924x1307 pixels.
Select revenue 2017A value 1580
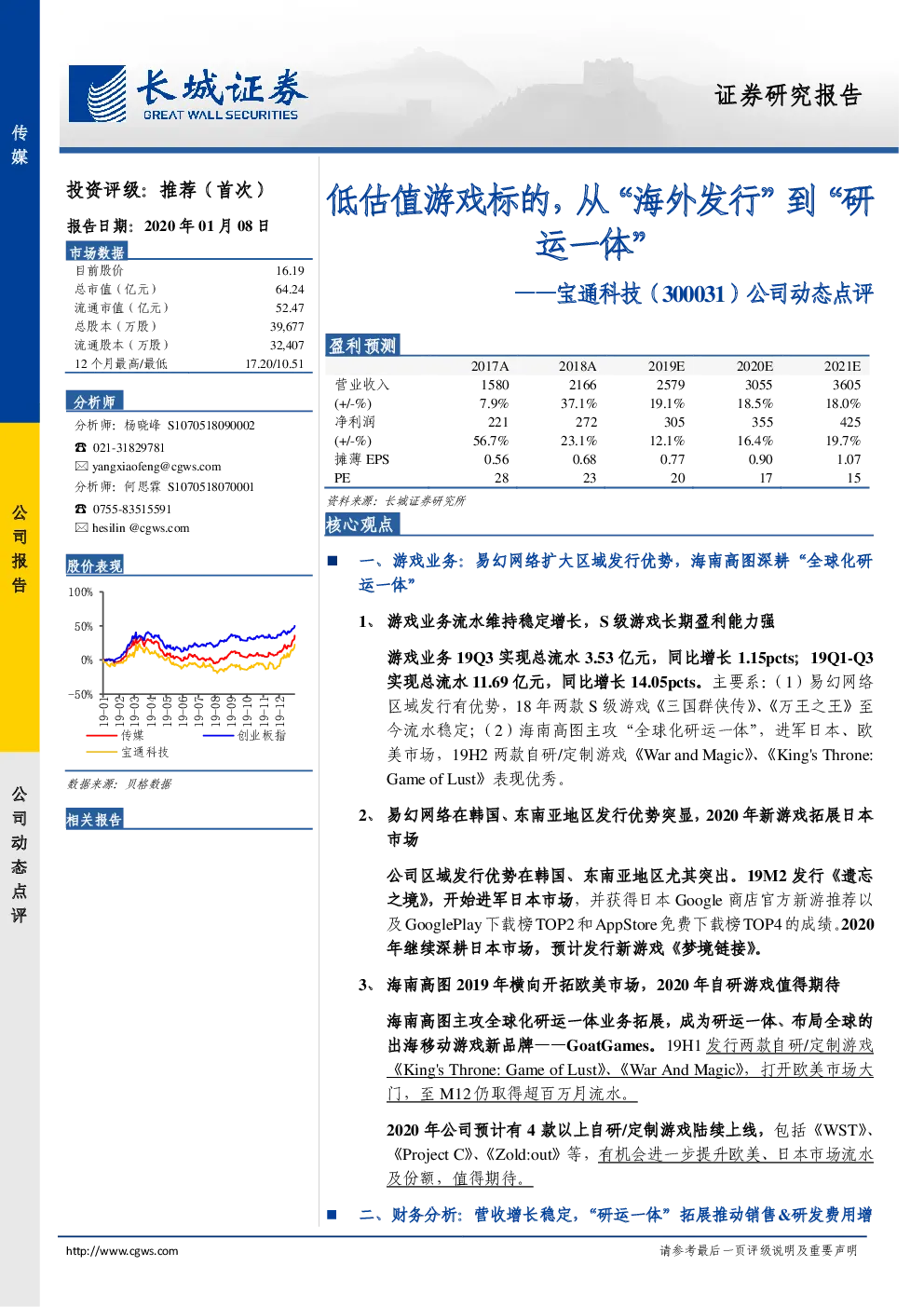coord(495,385)
